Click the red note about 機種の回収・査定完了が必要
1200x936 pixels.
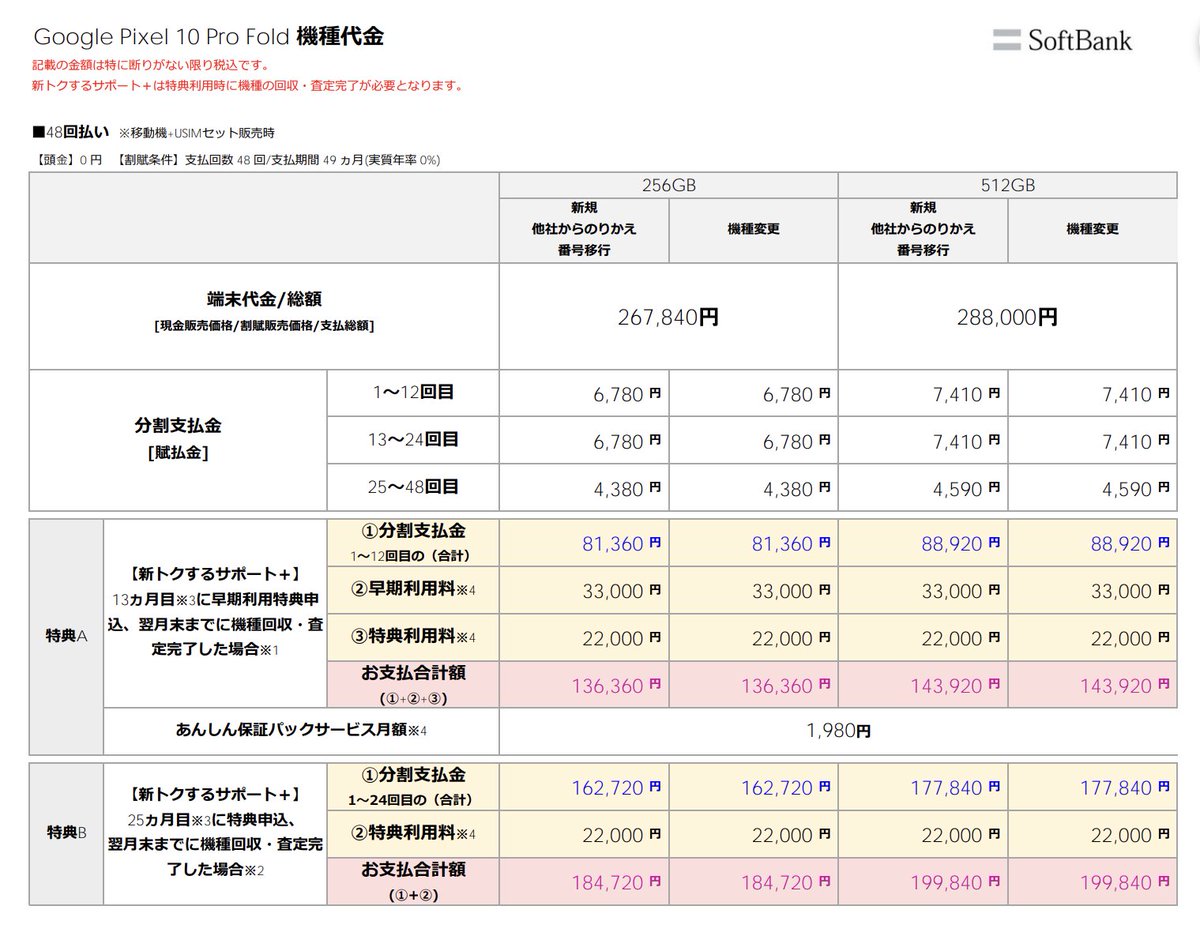click(x=247, y=86)
